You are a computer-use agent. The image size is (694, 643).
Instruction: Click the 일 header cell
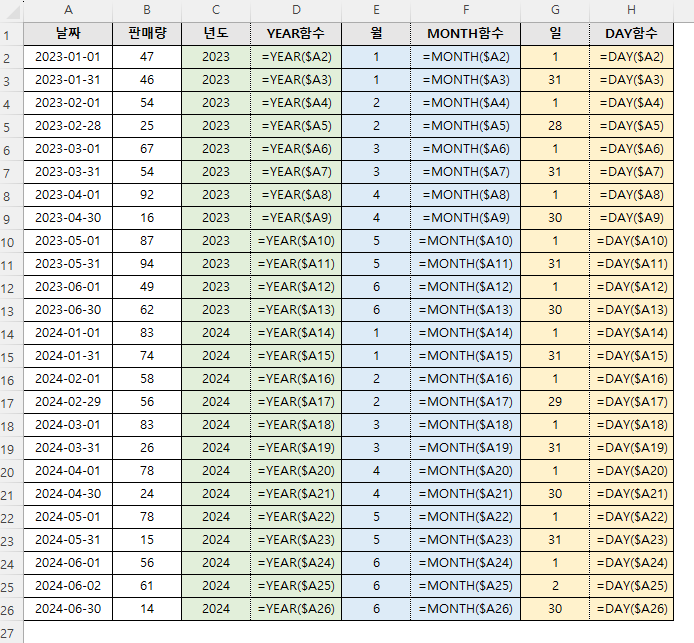(555, 34)
